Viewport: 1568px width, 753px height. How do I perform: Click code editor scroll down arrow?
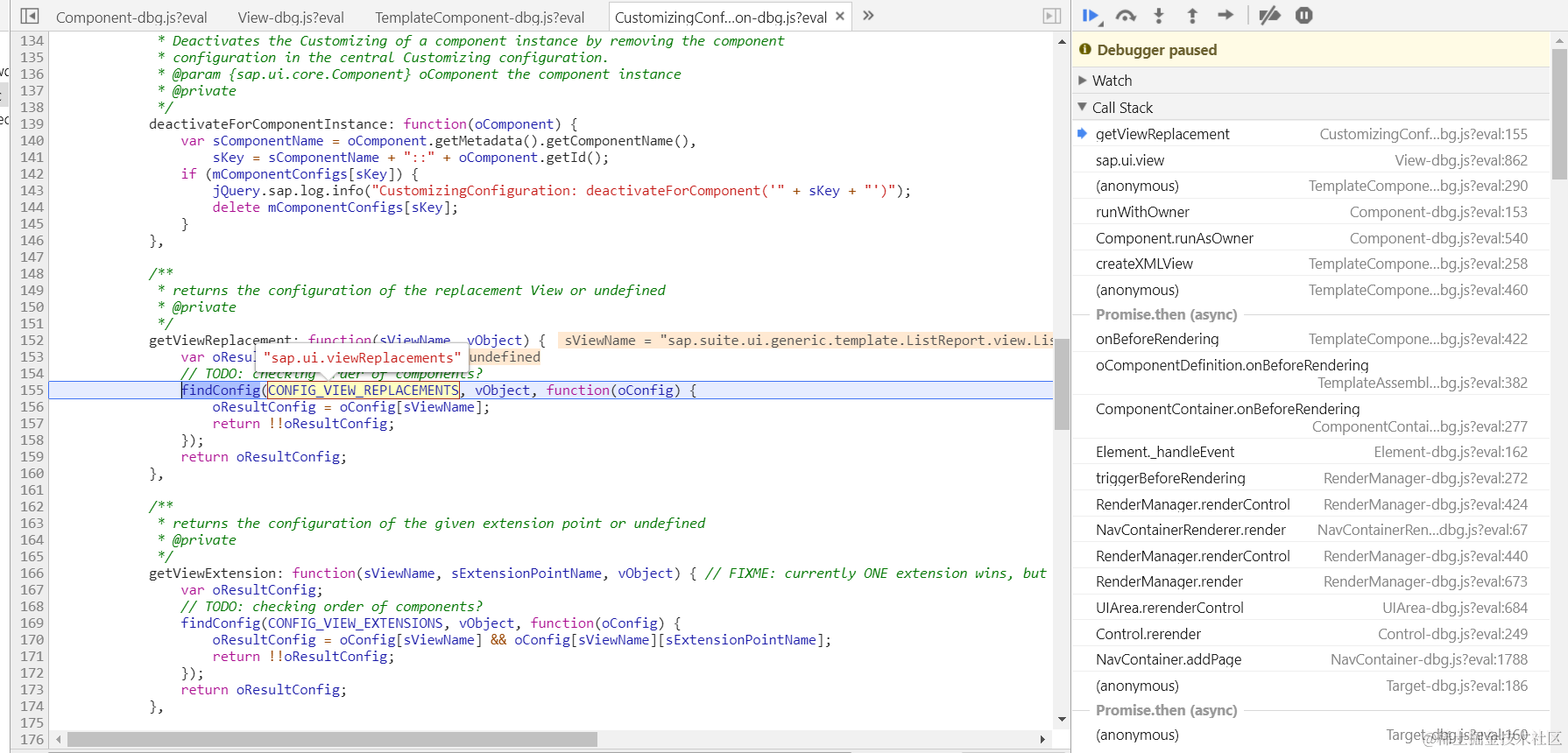pos(1062,720)
